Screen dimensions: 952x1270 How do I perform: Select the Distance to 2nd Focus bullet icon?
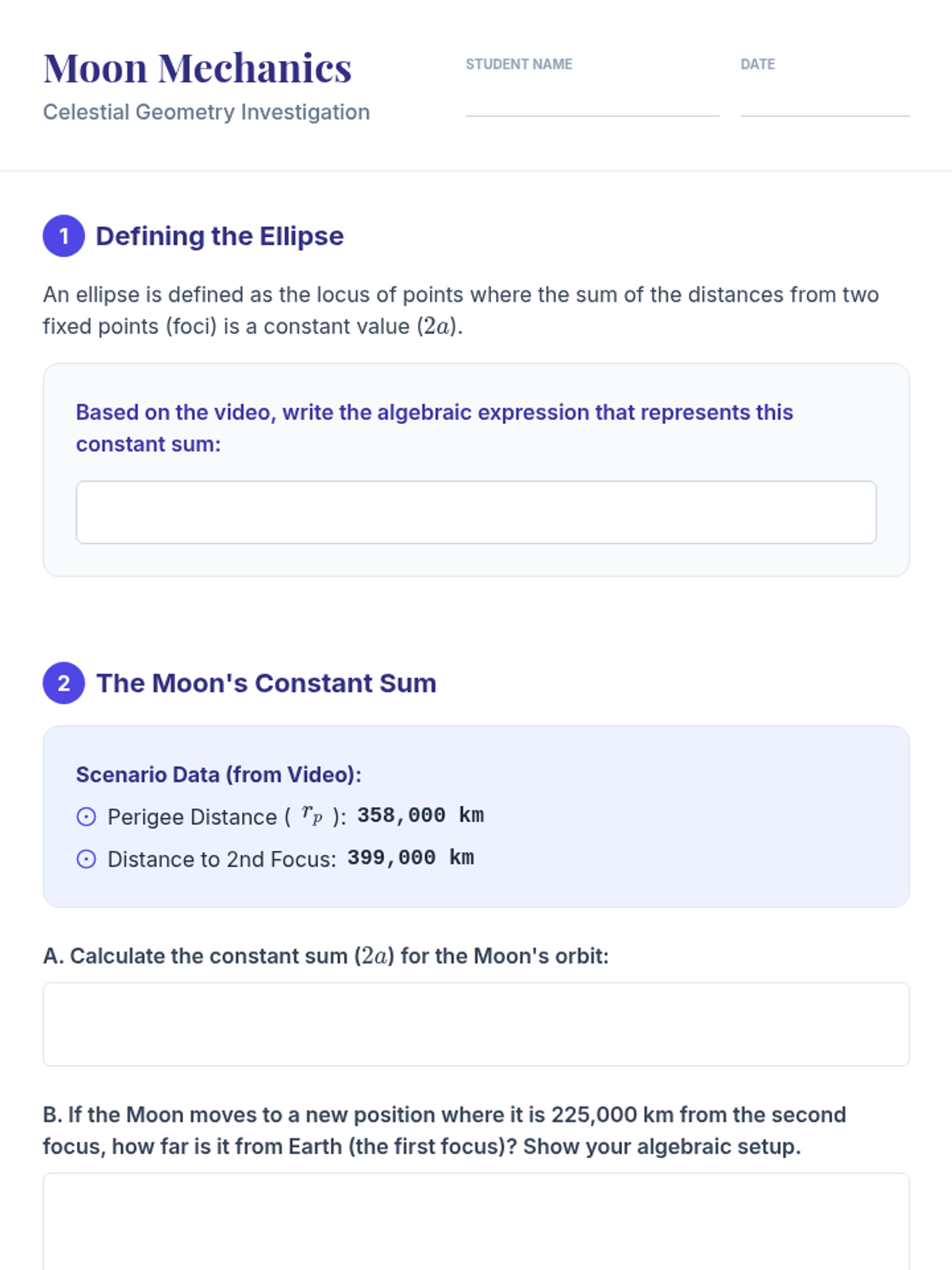(x=86, y=859)
